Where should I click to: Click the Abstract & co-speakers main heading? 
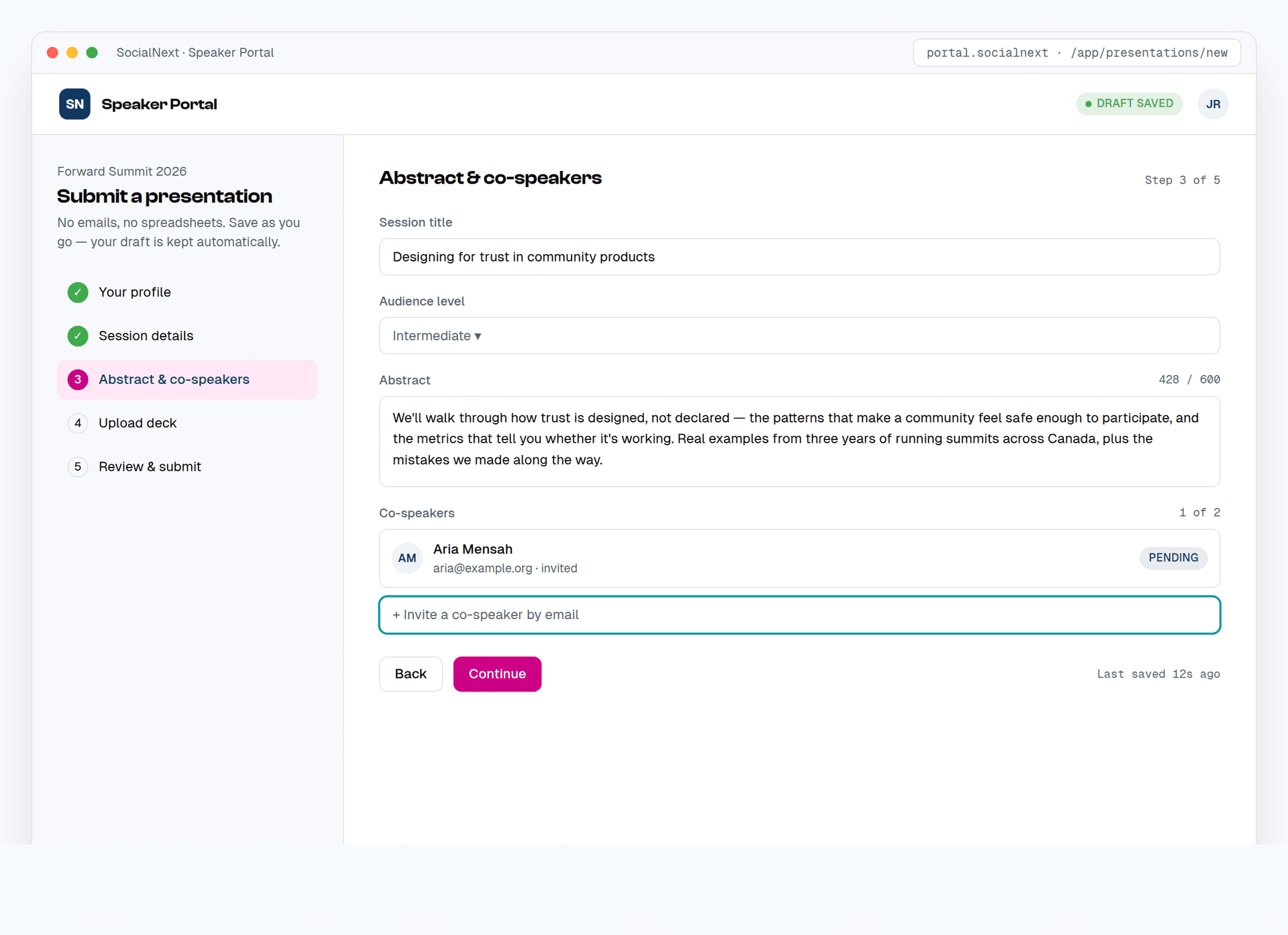coord(490,178)
